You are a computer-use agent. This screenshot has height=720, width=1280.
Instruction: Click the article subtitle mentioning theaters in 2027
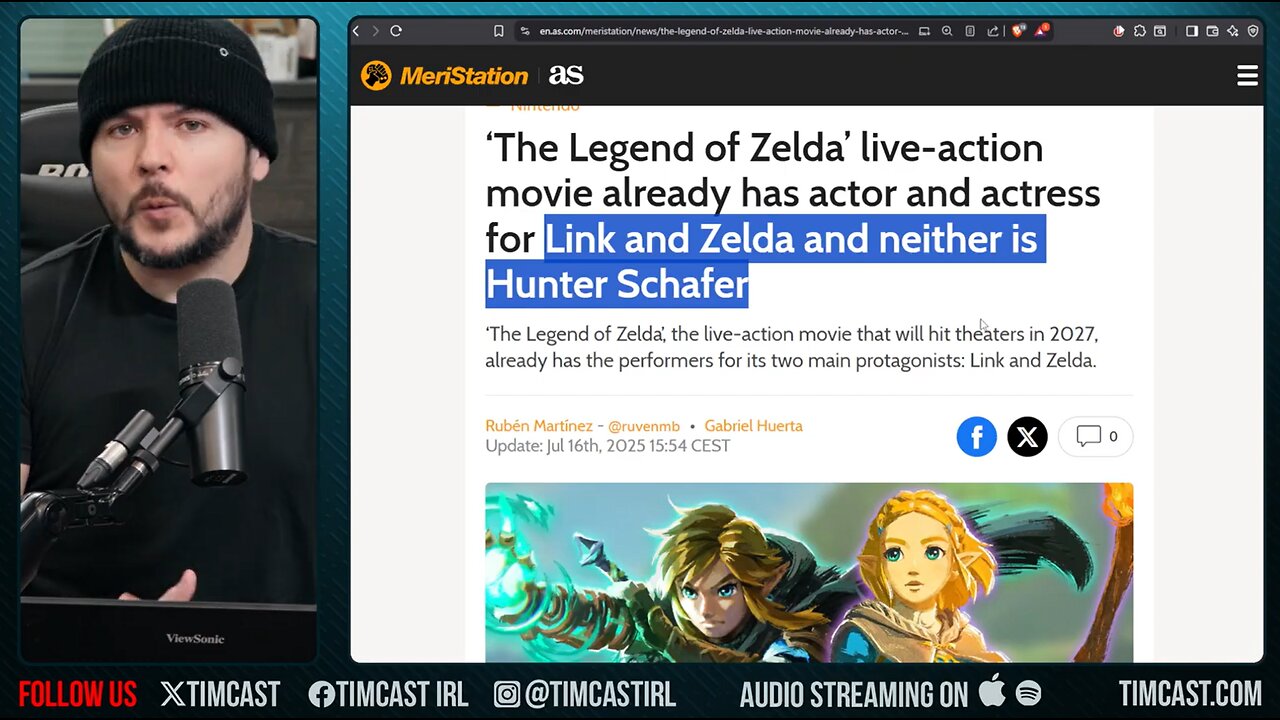pos(791,347)
